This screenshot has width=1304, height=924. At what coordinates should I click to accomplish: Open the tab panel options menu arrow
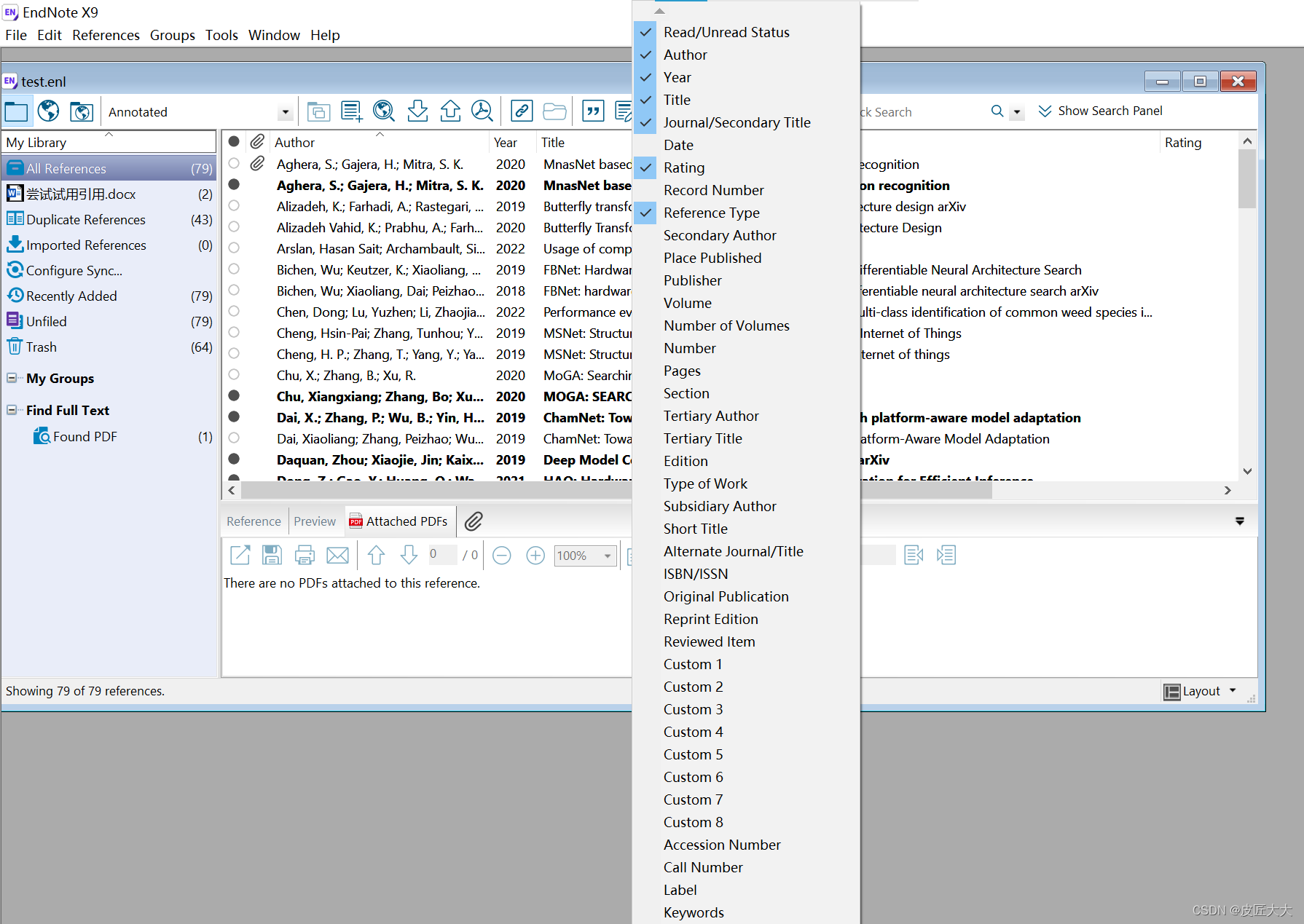[1240, 521]
